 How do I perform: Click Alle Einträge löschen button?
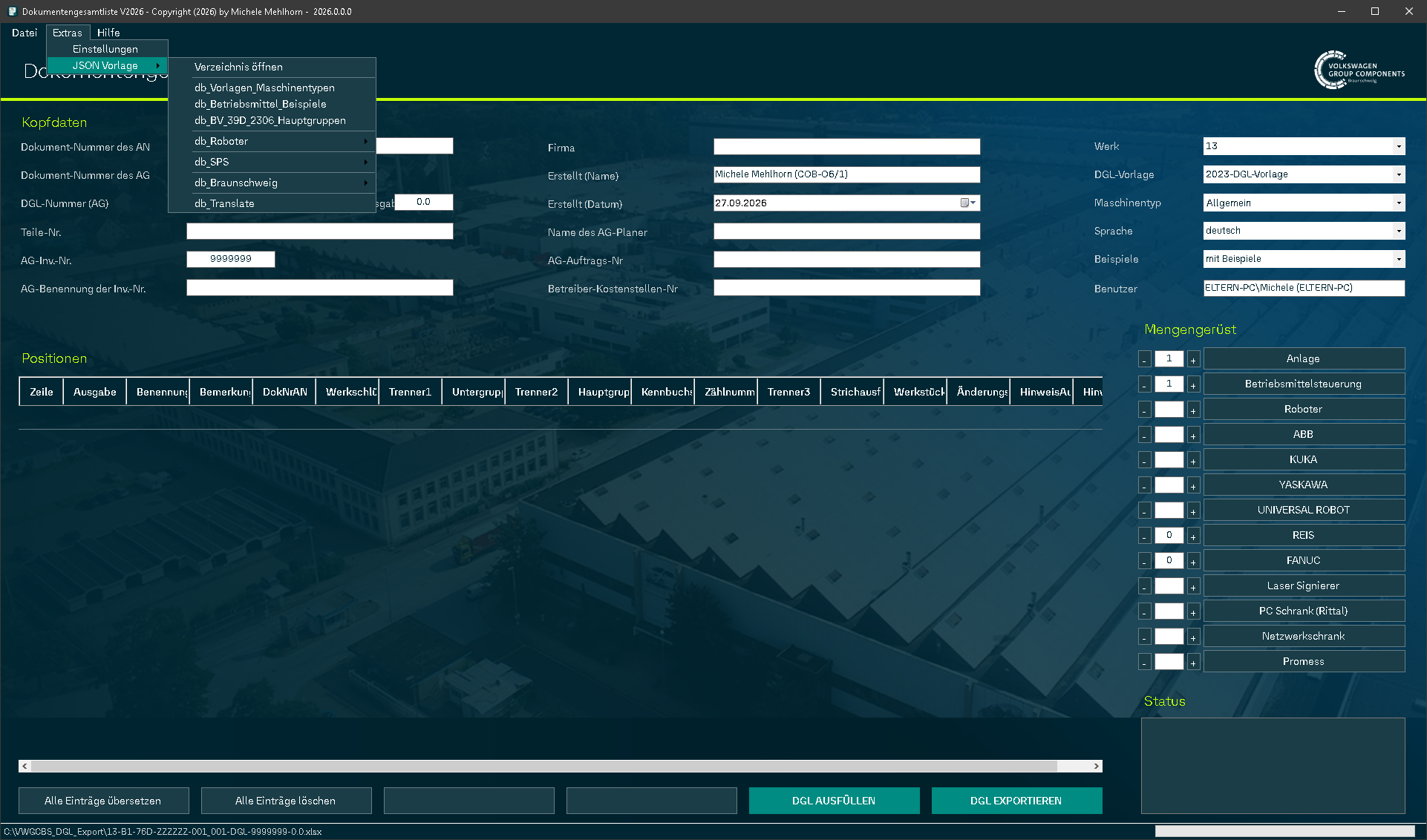[286, 801]
